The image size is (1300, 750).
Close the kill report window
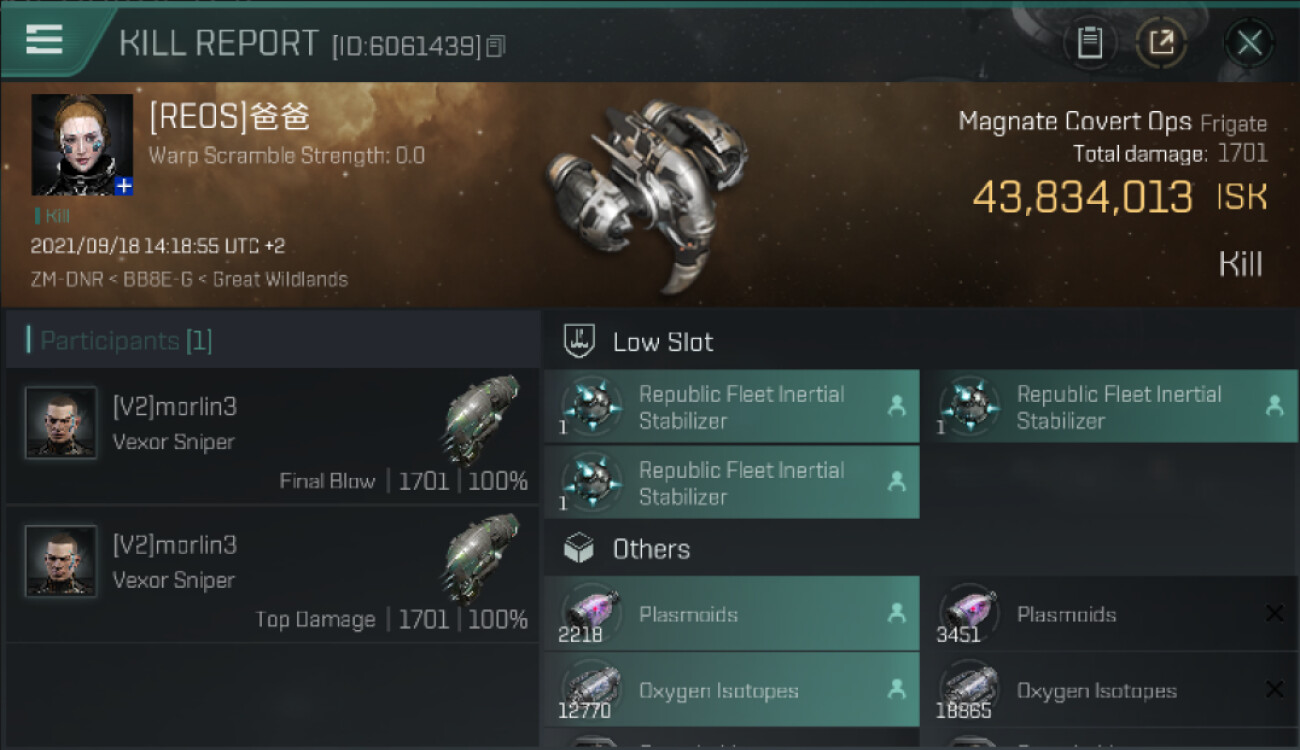pos(1249,43)
